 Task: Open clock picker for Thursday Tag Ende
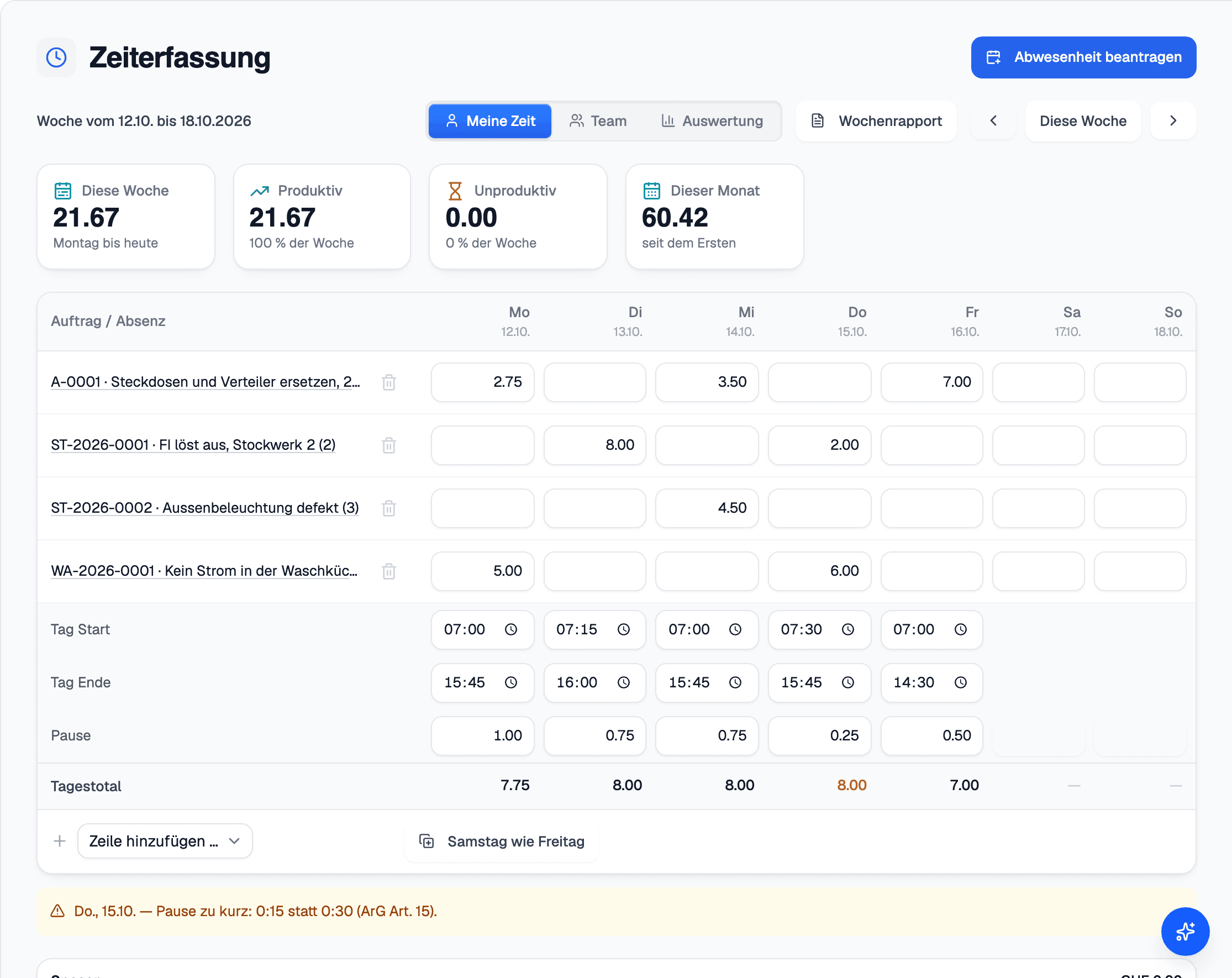pyautogui.click(x=848, y=682)
